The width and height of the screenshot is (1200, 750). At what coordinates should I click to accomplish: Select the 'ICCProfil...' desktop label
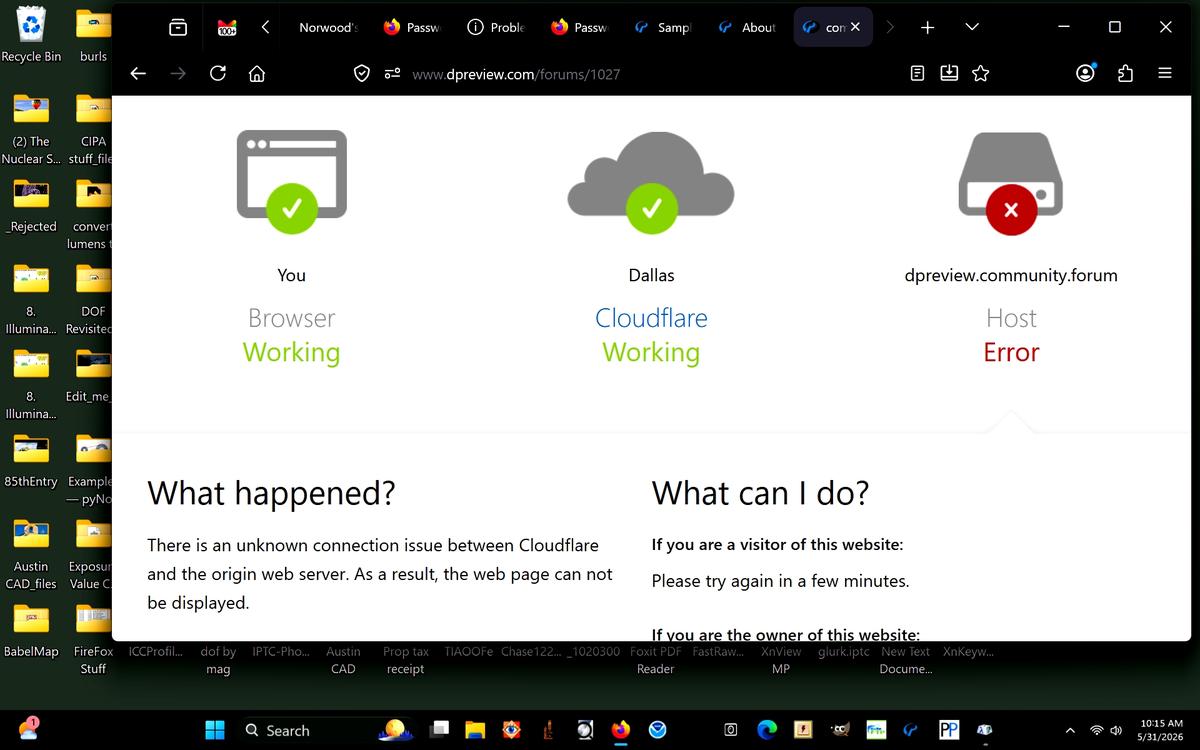pos(156,651)
